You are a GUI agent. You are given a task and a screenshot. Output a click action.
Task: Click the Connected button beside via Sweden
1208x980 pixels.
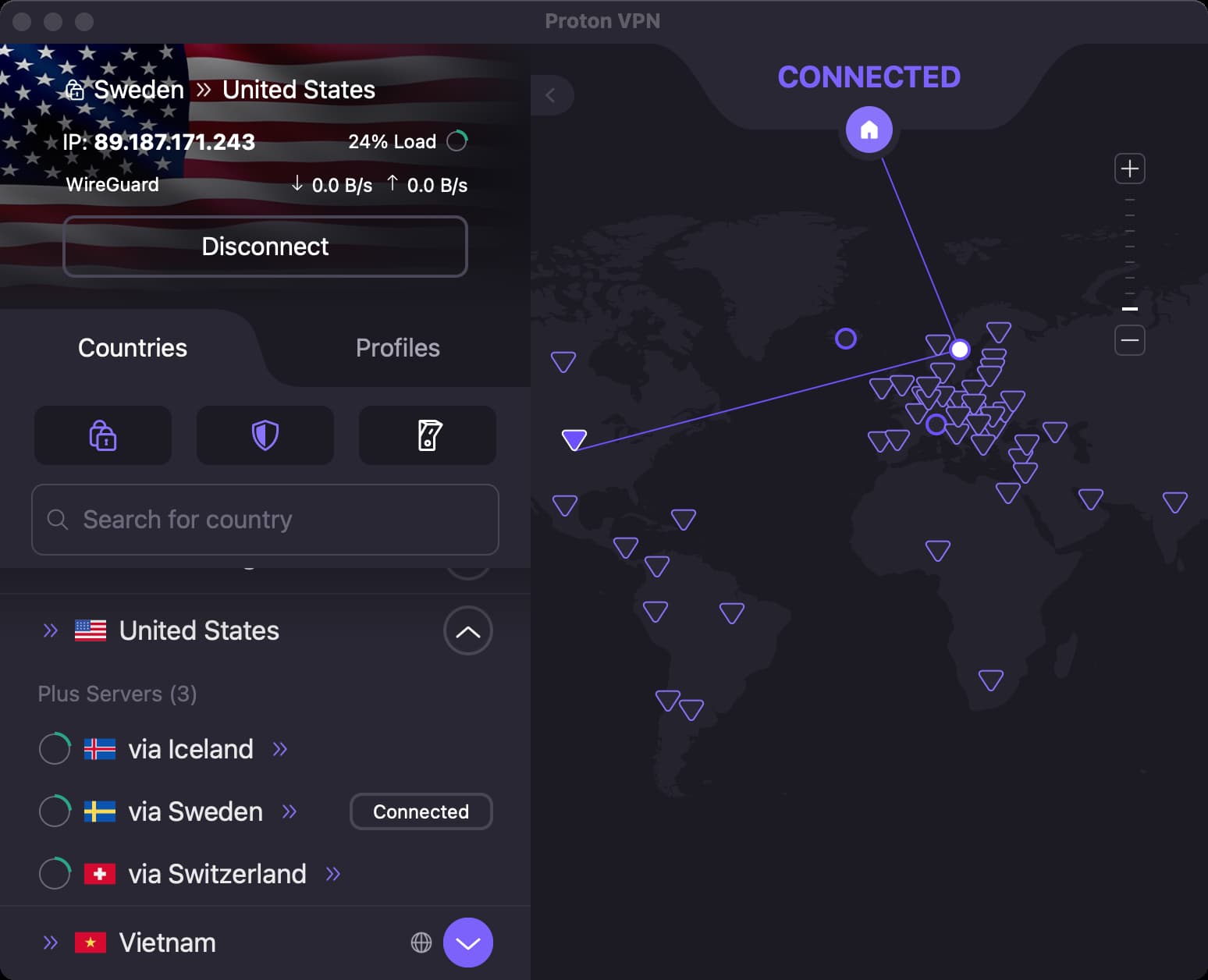[421, 811]
